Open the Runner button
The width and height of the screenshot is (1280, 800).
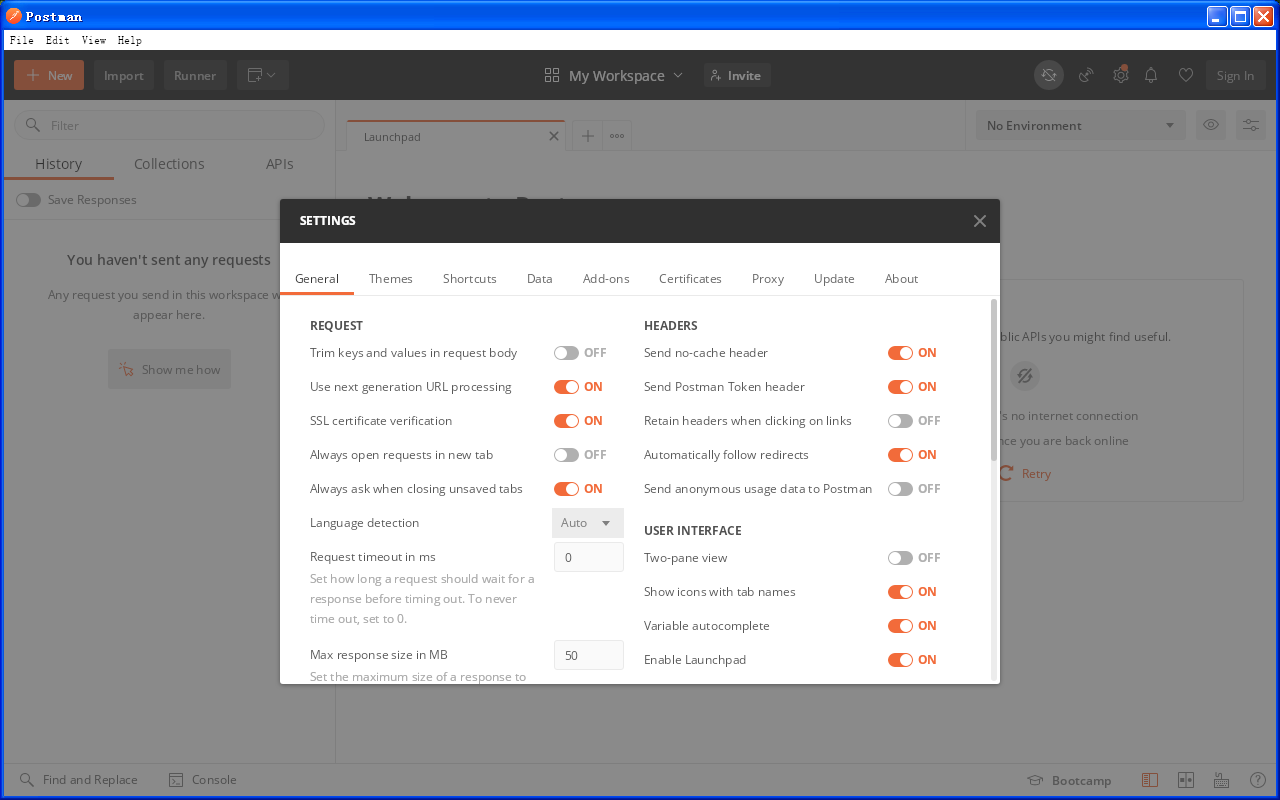(195, 75)
